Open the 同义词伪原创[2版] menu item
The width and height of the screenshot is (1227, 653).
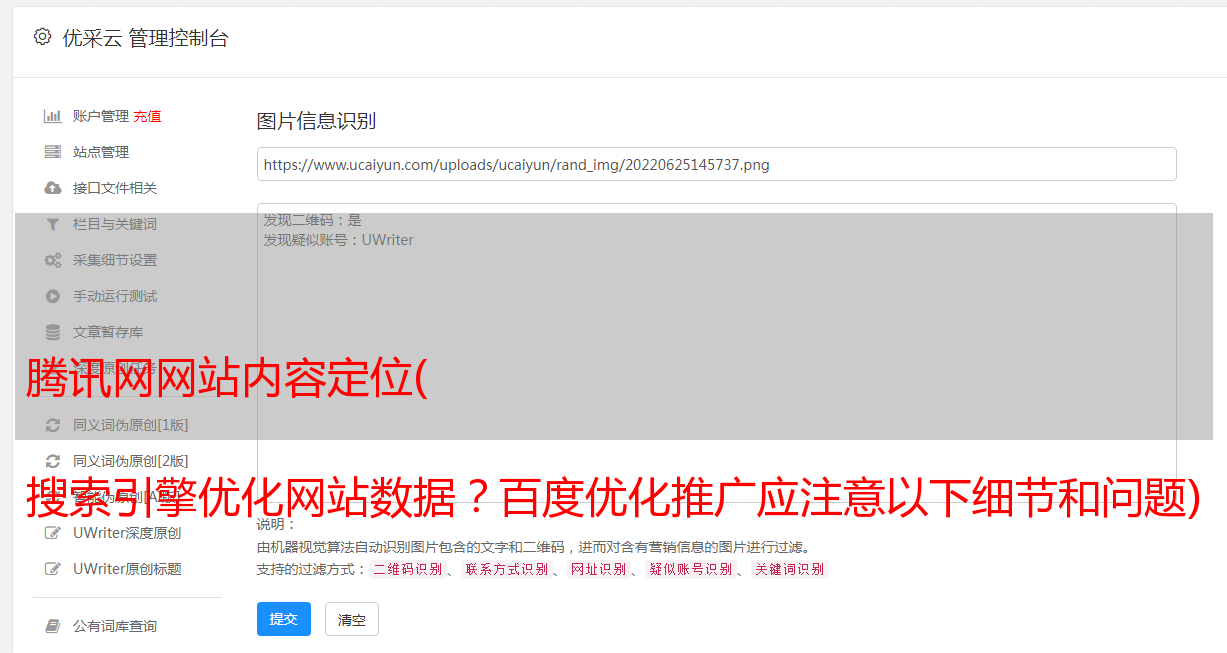130,461
